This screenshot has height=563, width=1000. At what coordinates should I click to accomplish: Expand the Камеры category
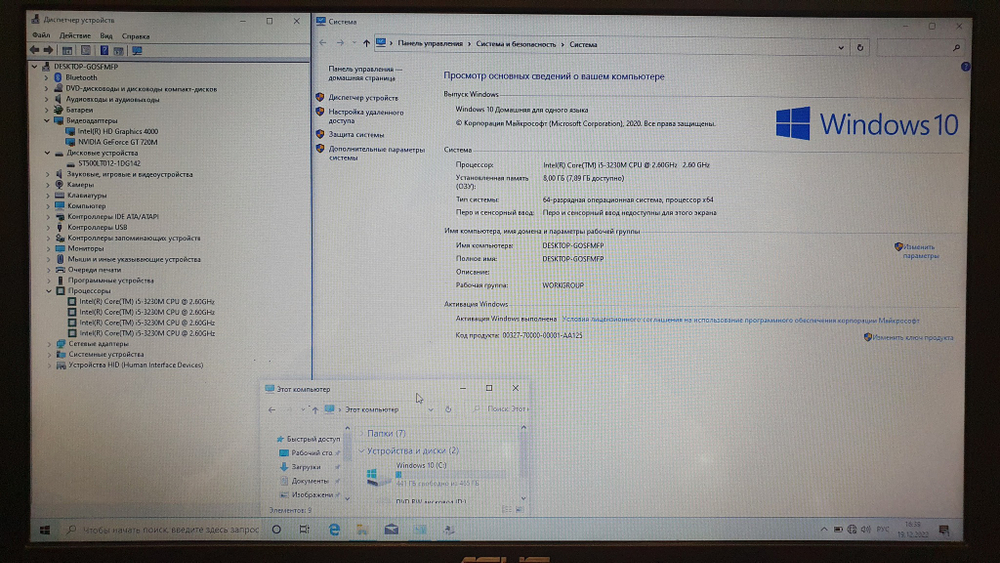48,185
